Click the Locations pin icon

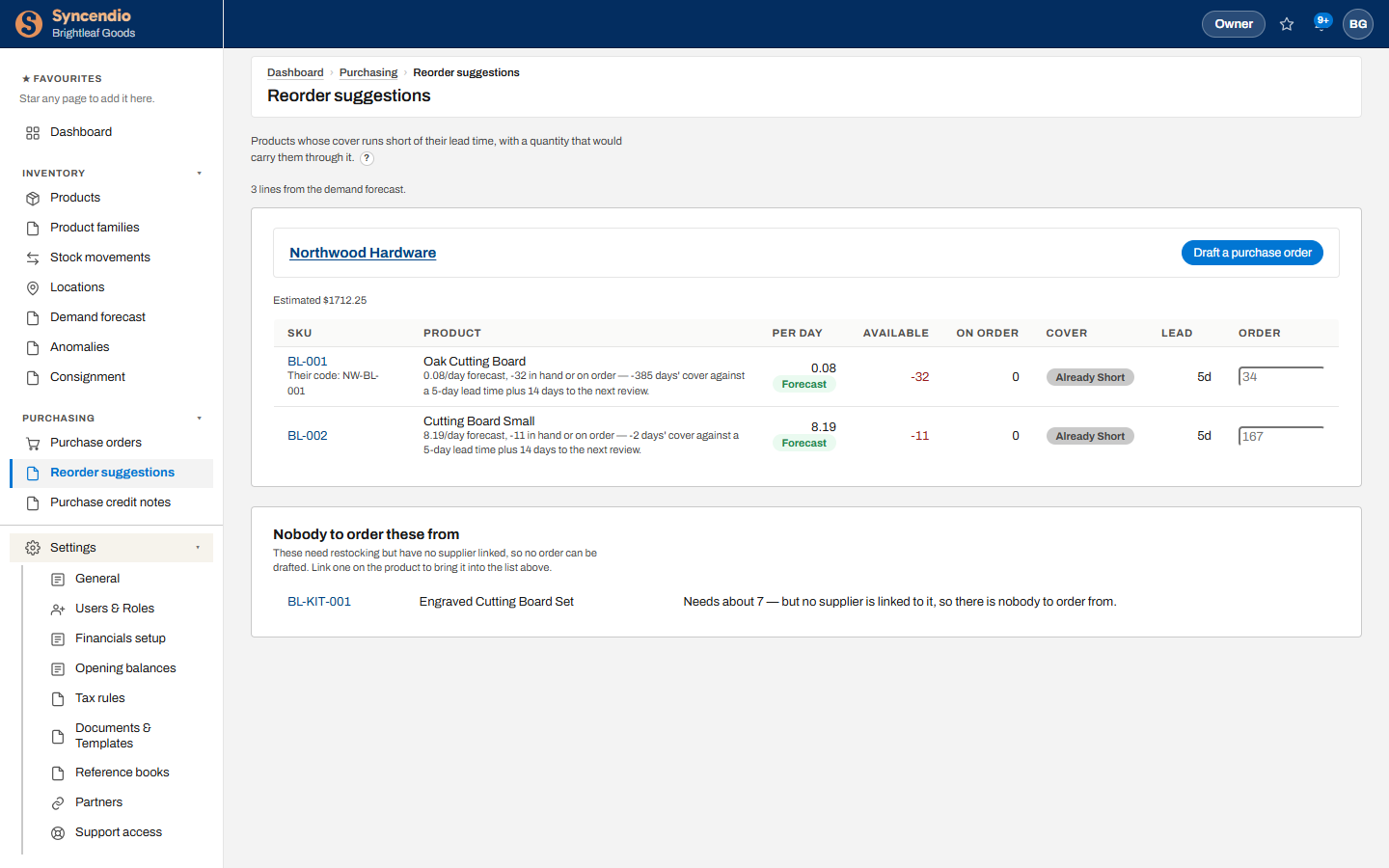point(33,288)
